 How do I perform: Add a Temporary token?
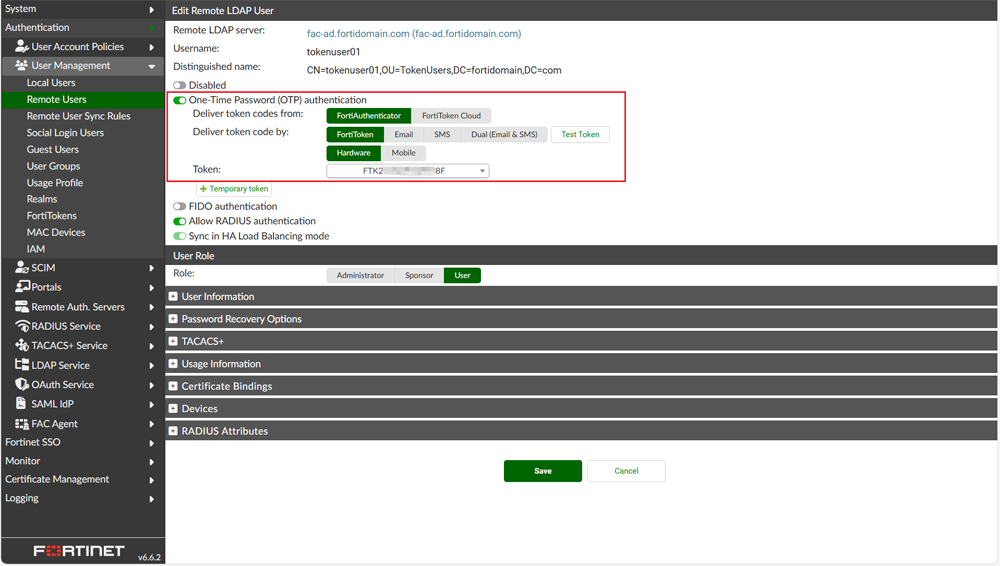(234, 189)
